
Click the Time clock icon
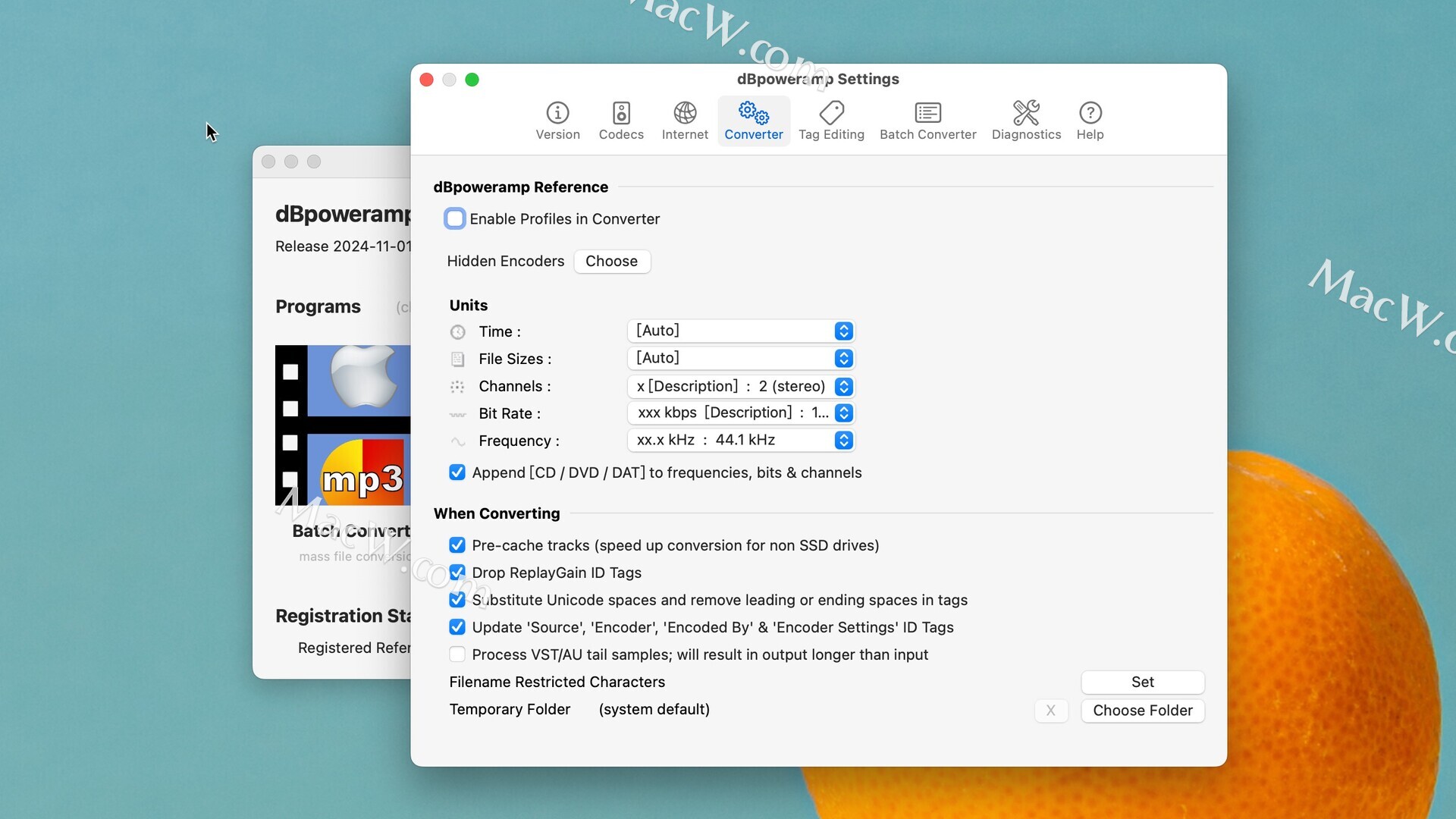coord(457,332)
